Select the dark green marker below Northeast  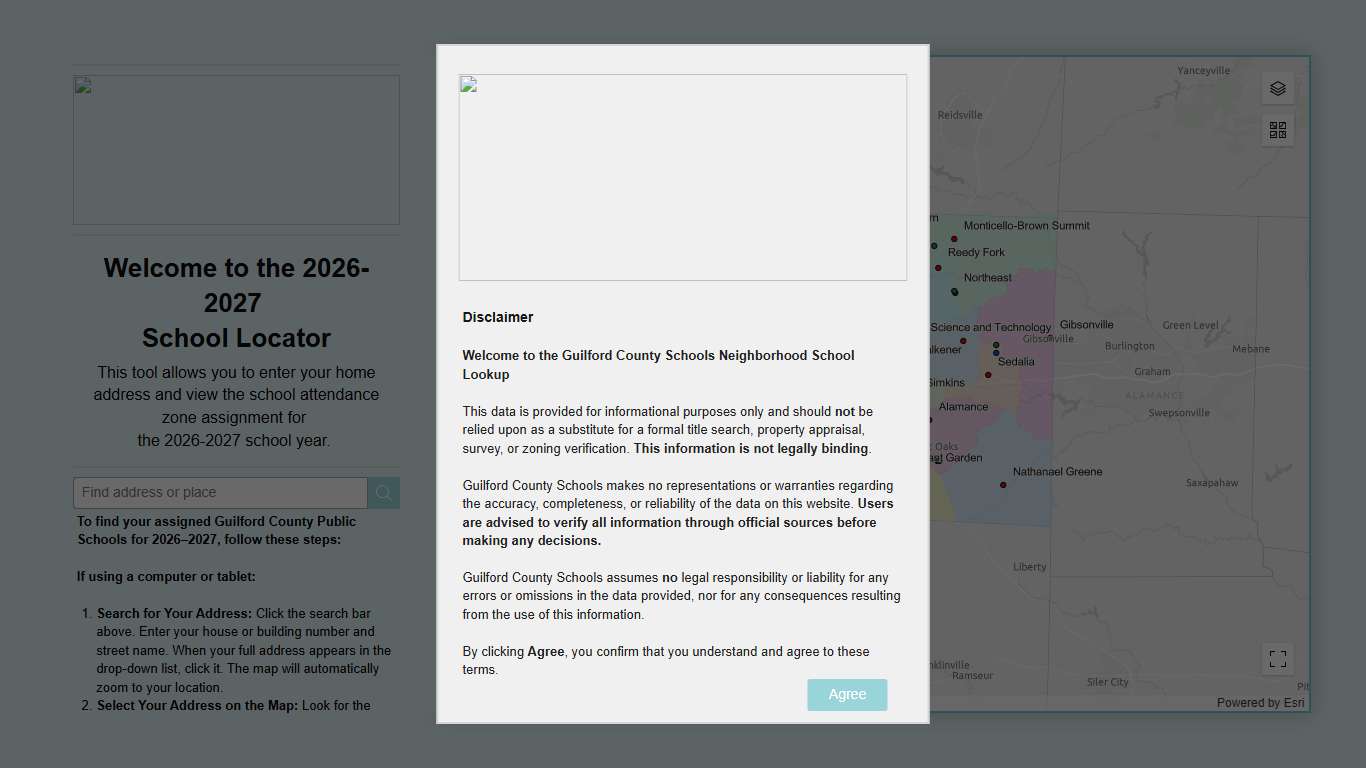click(955, 292)
